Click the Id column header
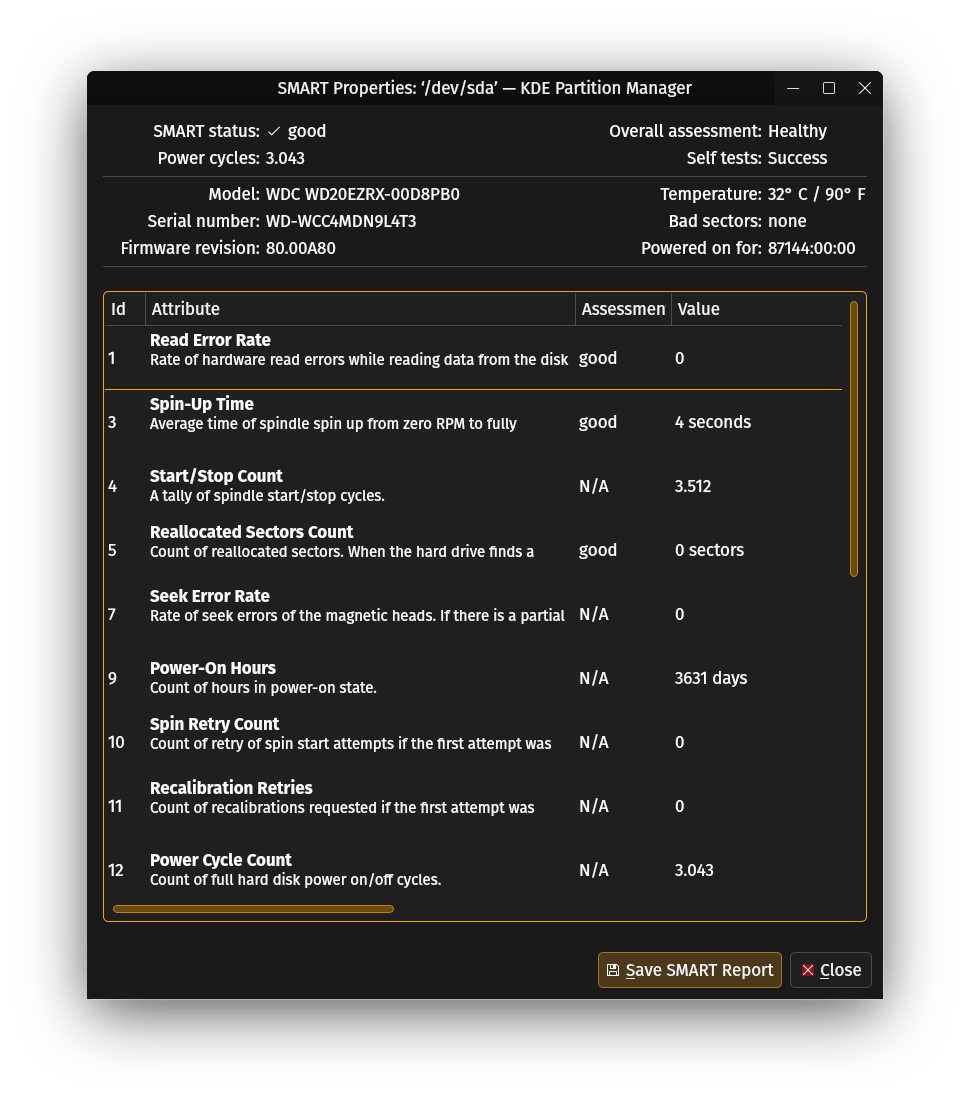 click(x=125, y=309)
